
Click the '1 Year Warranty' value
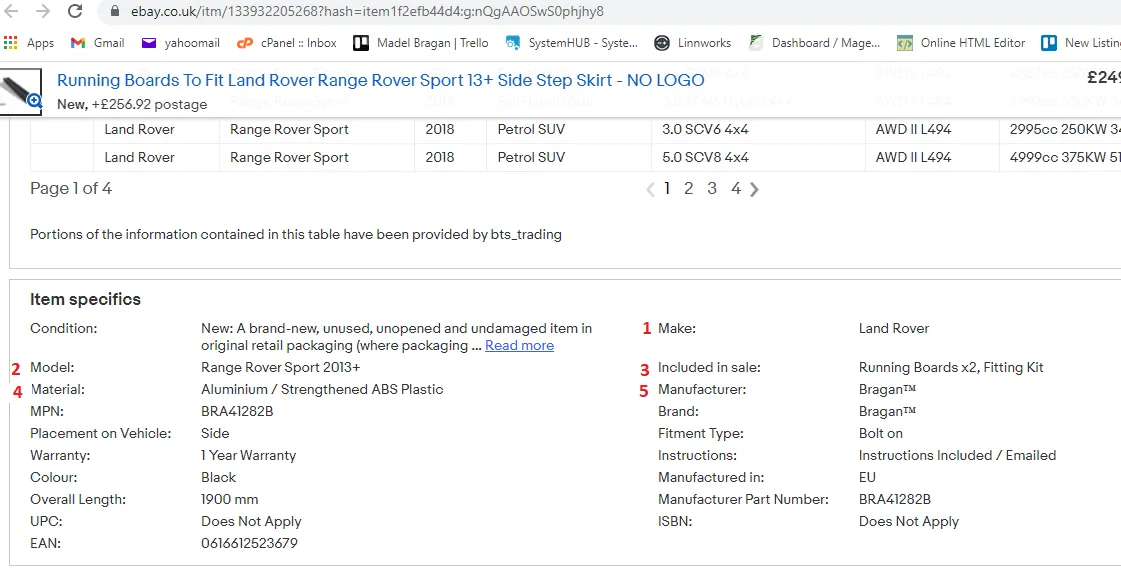248,456
